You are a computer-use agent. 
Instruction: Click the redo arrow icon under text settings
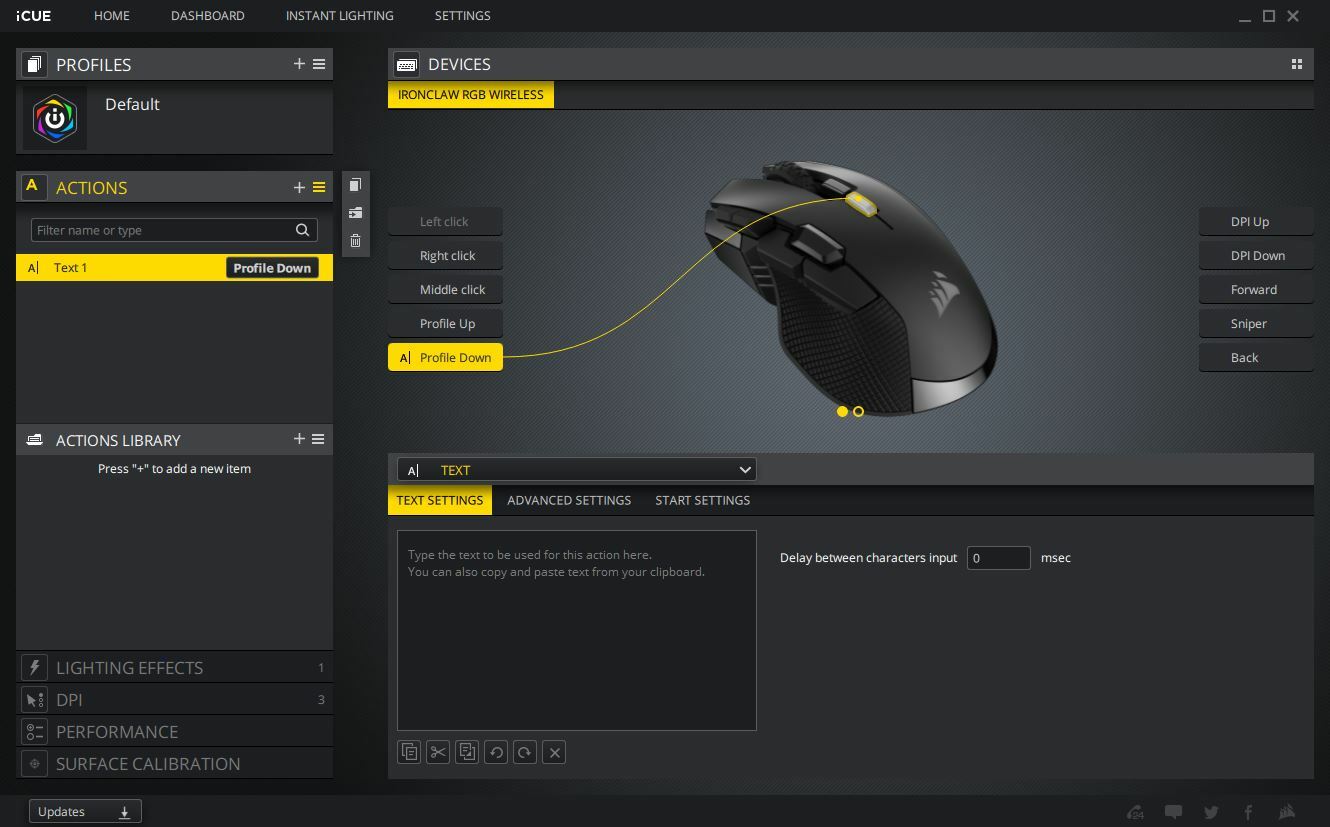point(525,751)
